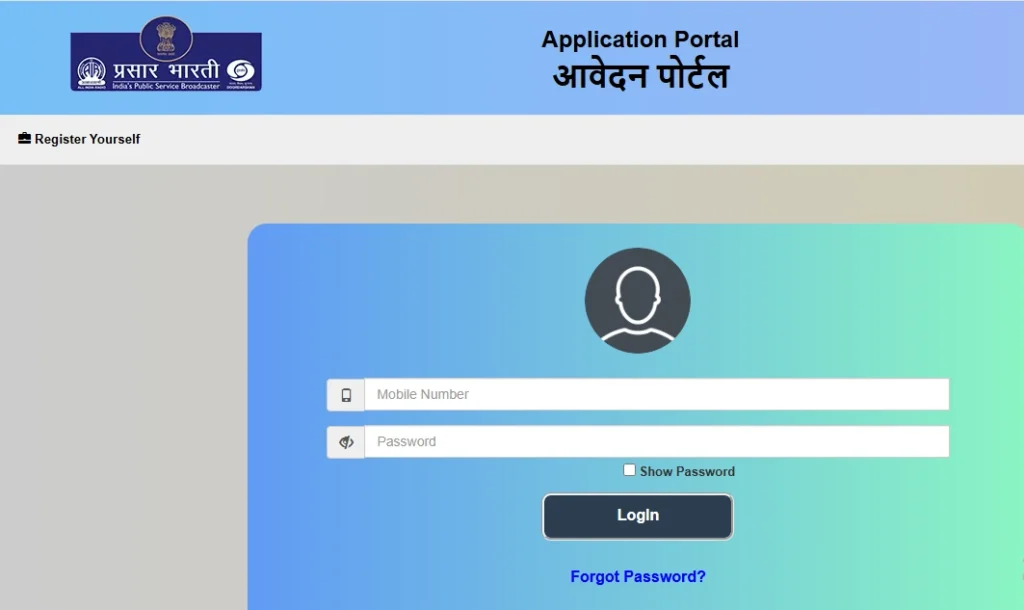Focus the Password input field
This screenshot has height=610, width=1024.
click(656, 441)
